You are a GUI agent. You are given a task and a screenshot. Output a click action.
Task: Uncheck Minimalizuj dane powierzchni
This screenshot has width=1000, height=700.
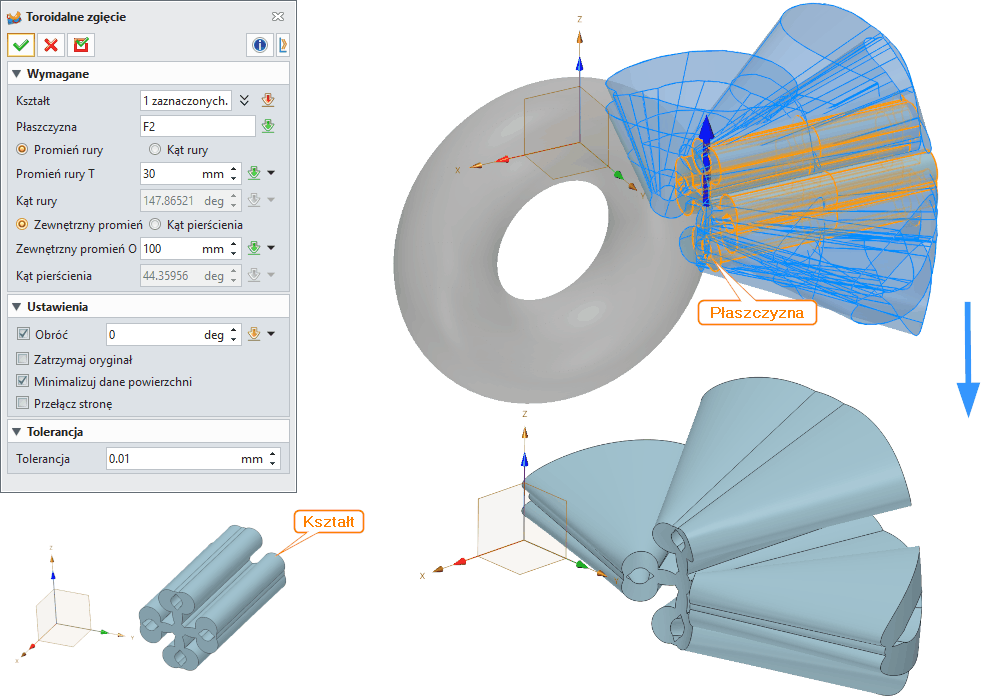pos(24,381)
